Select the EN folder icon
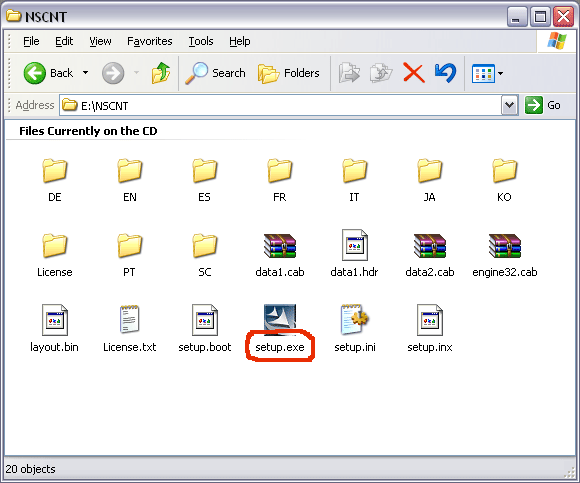580x483 pixels. coord(129,170)
